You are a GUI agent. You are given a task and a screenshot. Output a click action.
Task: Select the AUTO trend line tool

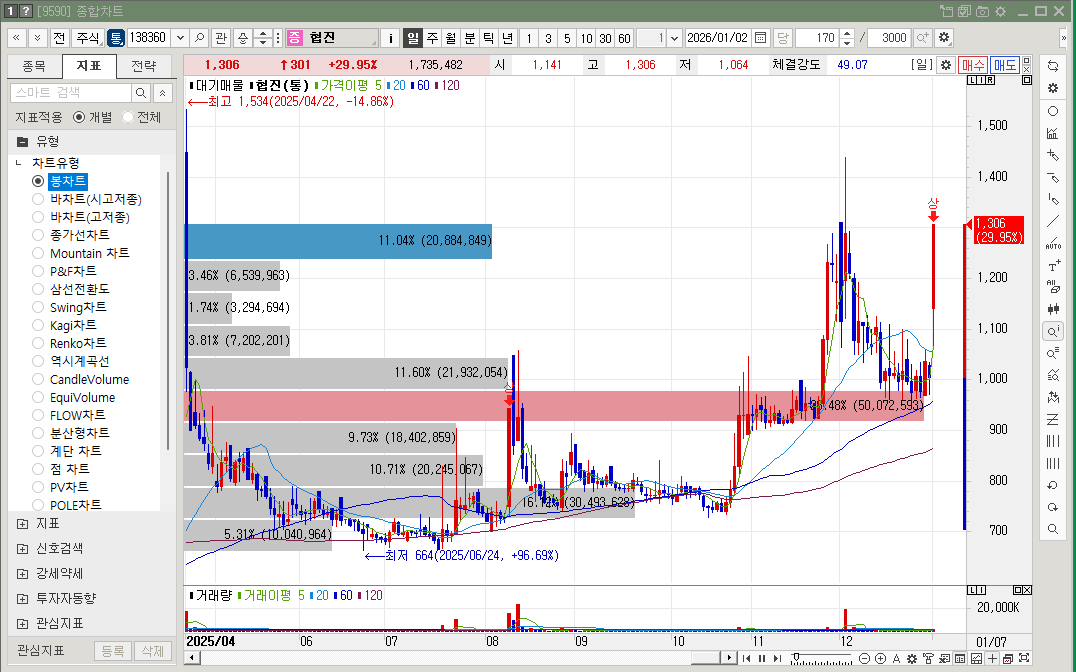tap(1053, 244)
